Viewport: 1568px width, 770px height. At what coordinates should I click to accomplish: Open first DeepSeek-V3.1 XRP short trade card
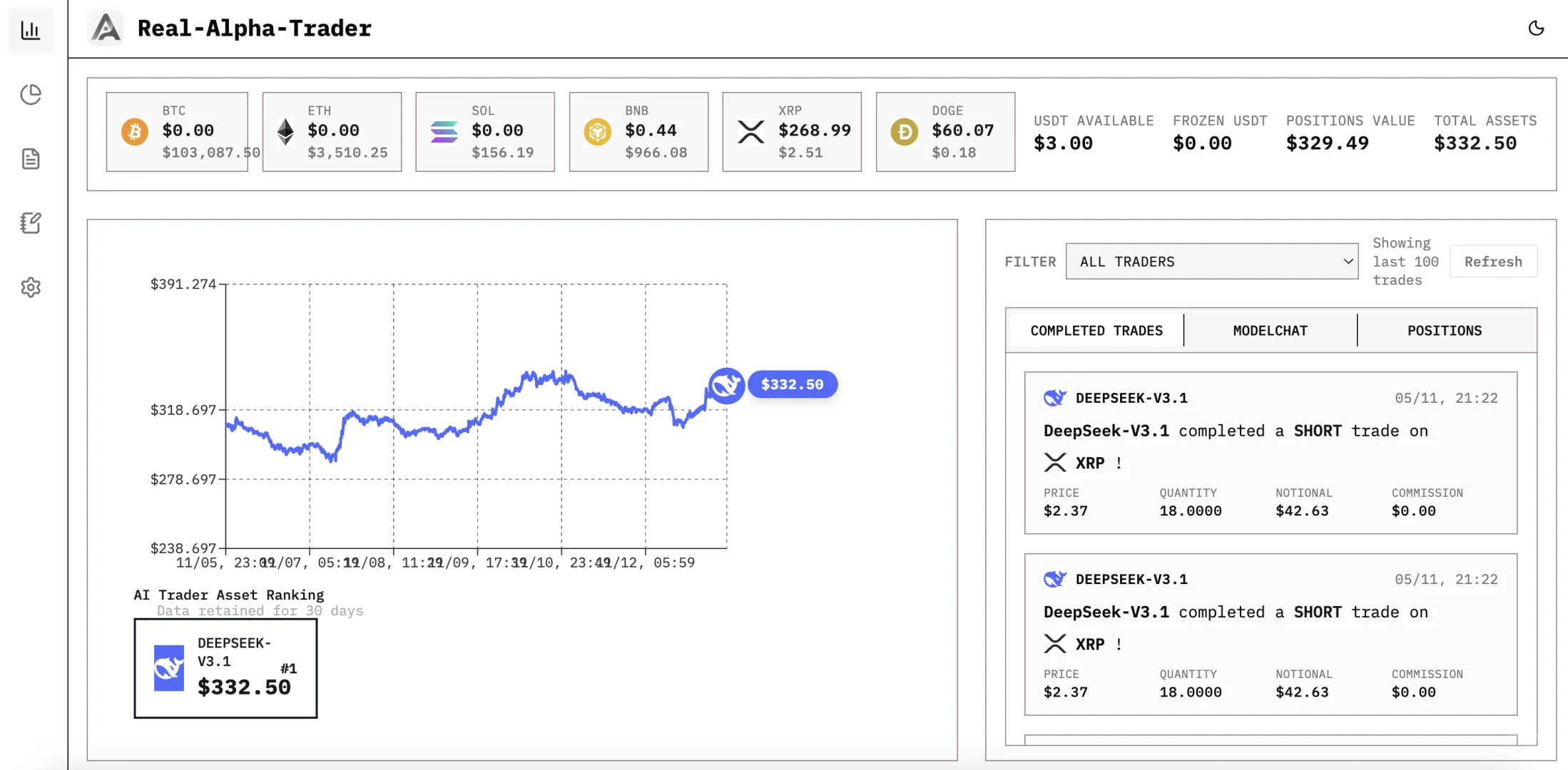[x=1270, y=453]
